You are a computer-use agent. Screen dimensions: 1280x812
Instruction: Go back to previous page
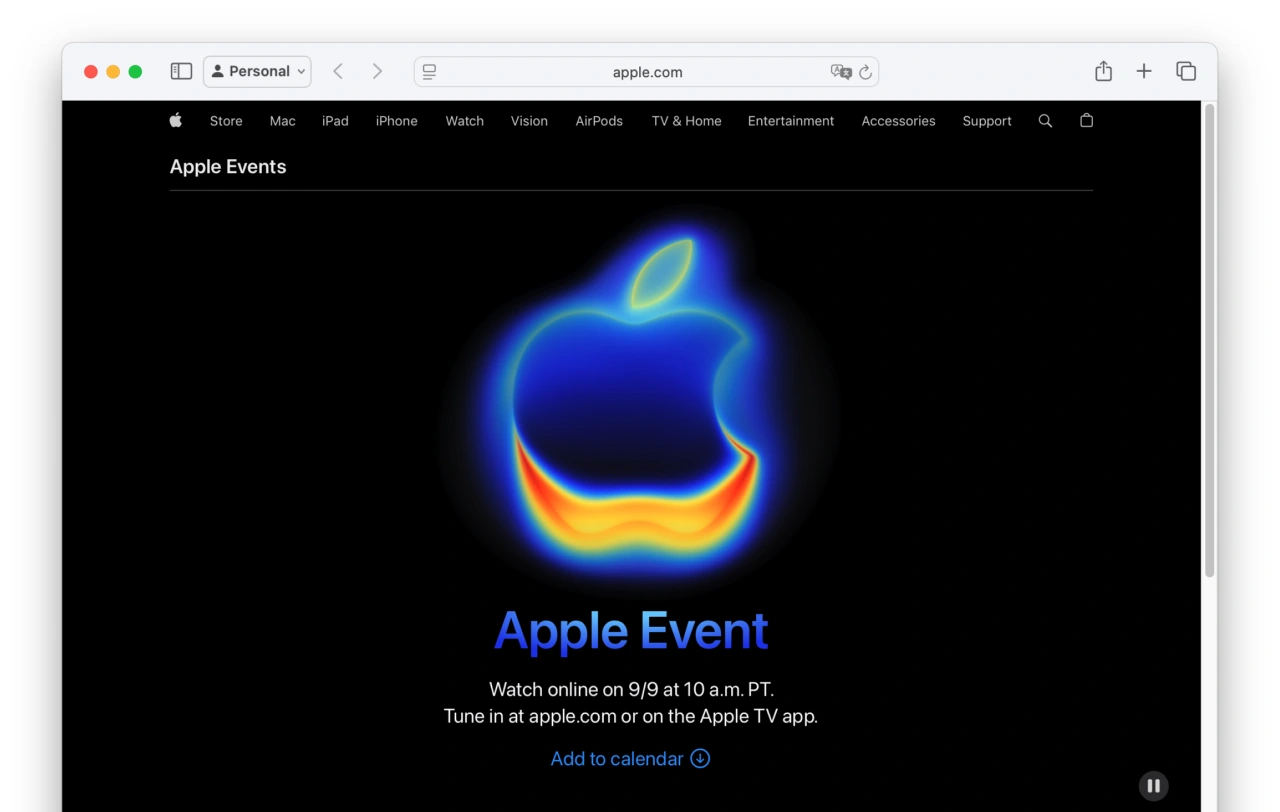coord(338,71)
